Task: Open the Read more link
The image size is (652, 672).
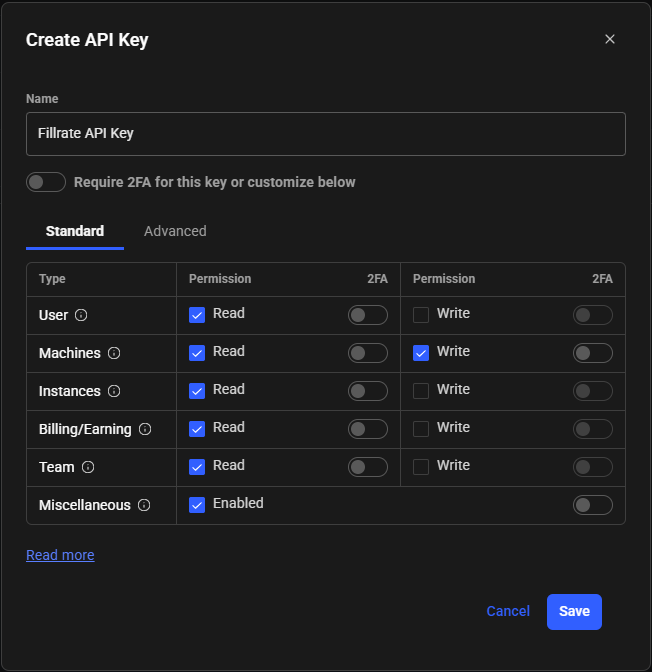Action: tap(60, 555)
